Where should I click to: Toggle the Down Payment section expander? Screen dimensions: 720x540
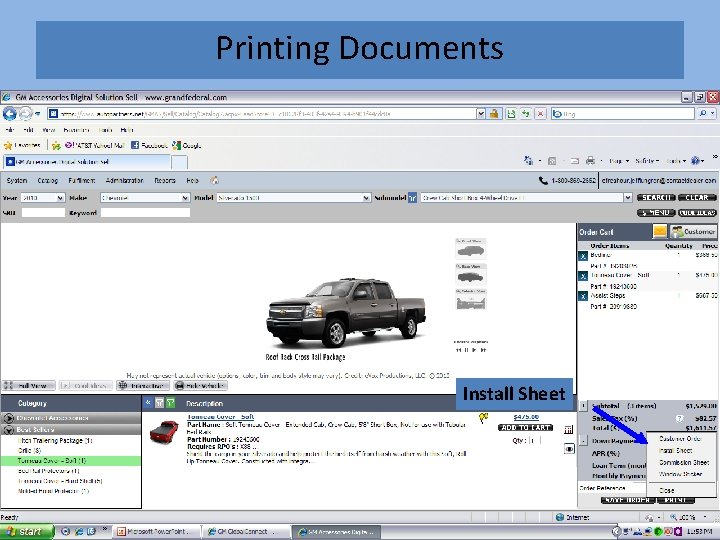click(583, 440)
